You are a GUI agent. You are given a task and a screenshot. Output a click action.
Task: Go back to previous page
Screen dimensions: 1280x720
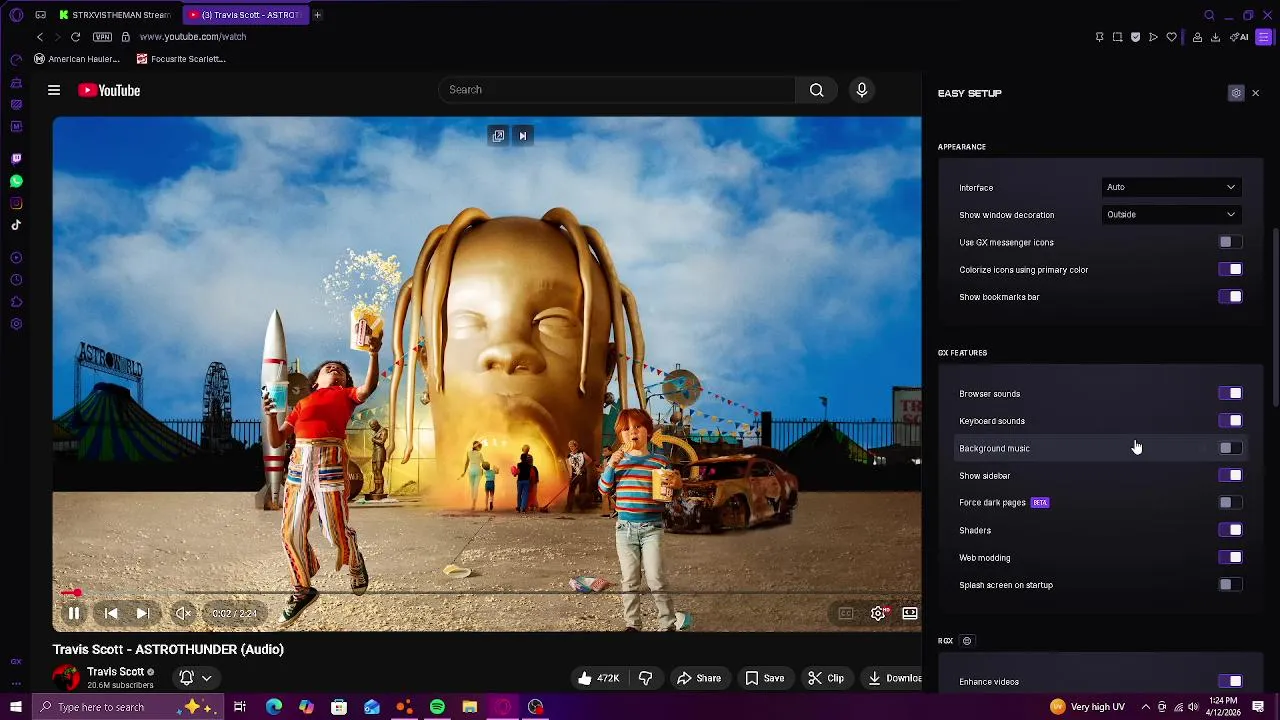40,37
